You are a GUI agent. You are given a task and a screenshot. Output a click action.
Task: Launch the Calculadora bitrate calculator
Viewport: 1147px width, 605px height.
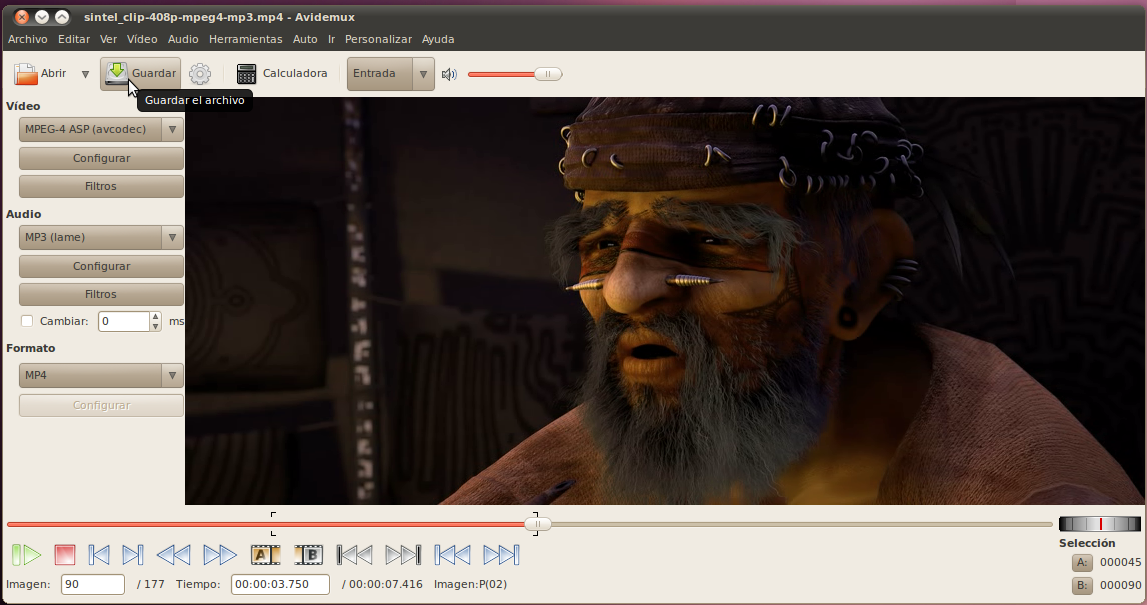[282, 74]
